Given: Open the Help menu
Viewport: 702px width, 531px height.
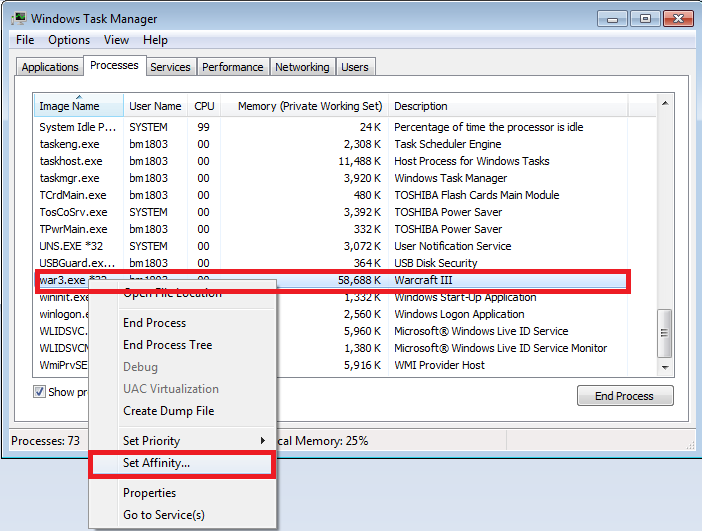Looking at the screenshot, I should click(155, 40).
